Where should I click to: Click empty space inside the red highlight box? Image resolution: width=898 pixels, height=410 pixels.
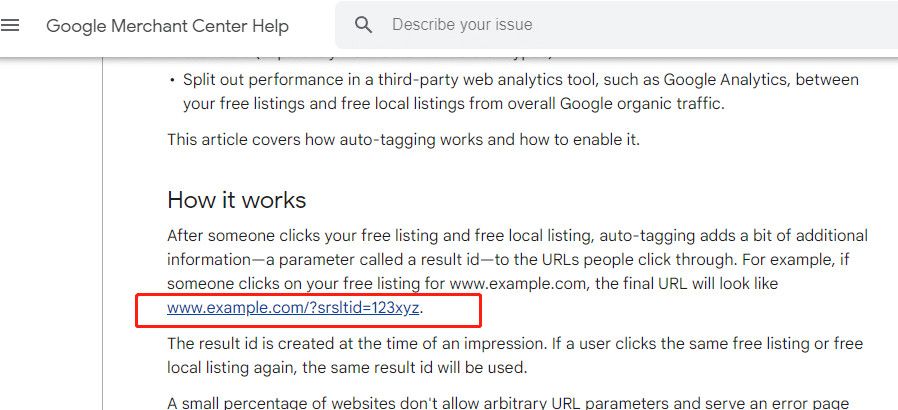click(x=452, y=309)
